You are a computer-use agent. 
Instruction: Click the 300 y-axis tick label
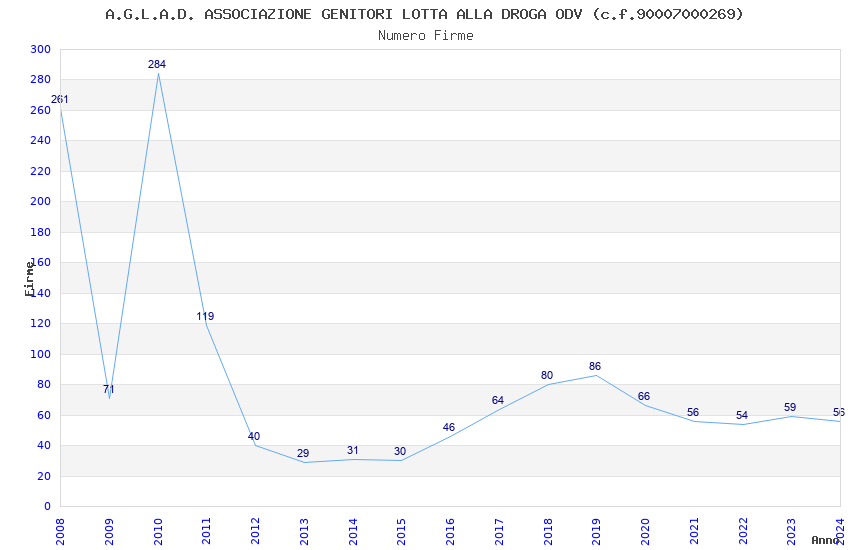click(x=41, y=49)
